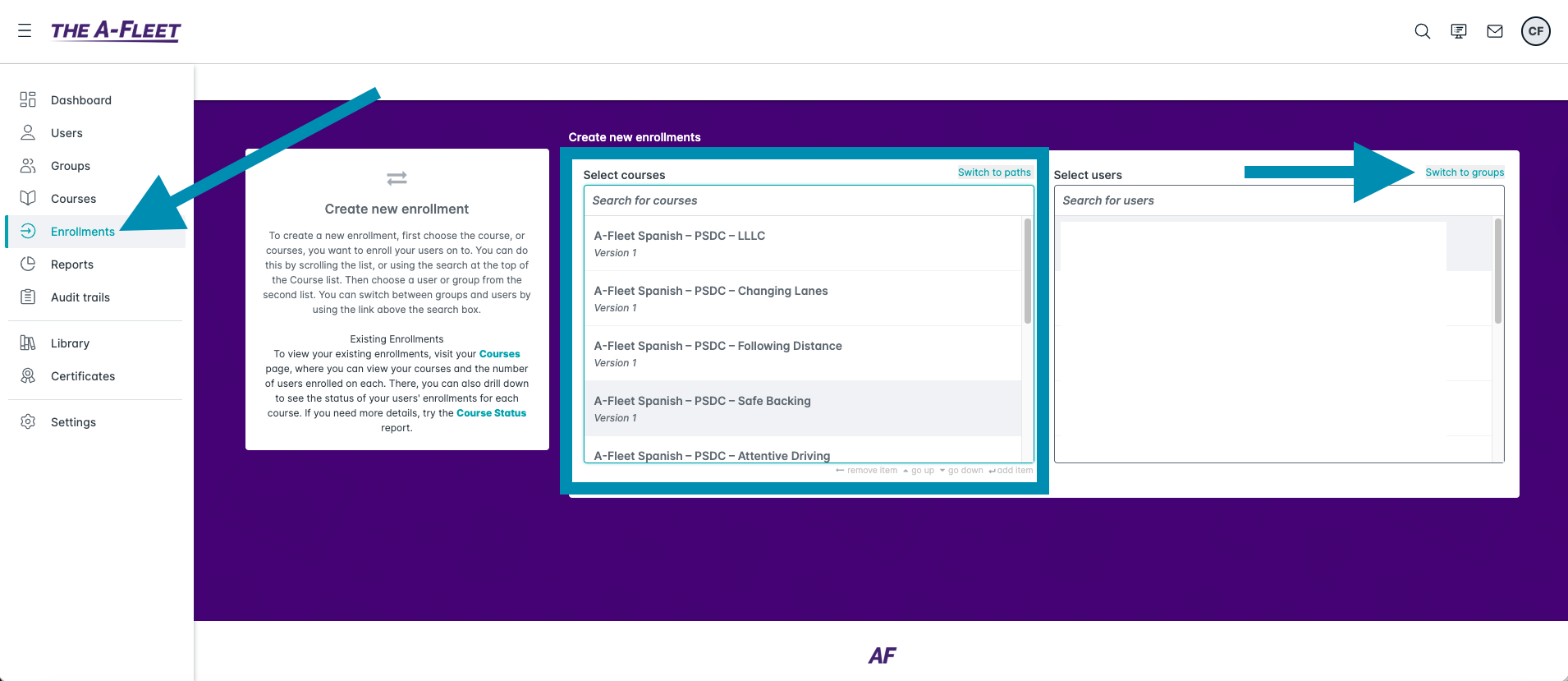The height and width of the screenshot is (681, 1568).
Task: Switch course list to paths
Action: click(993, 173)
